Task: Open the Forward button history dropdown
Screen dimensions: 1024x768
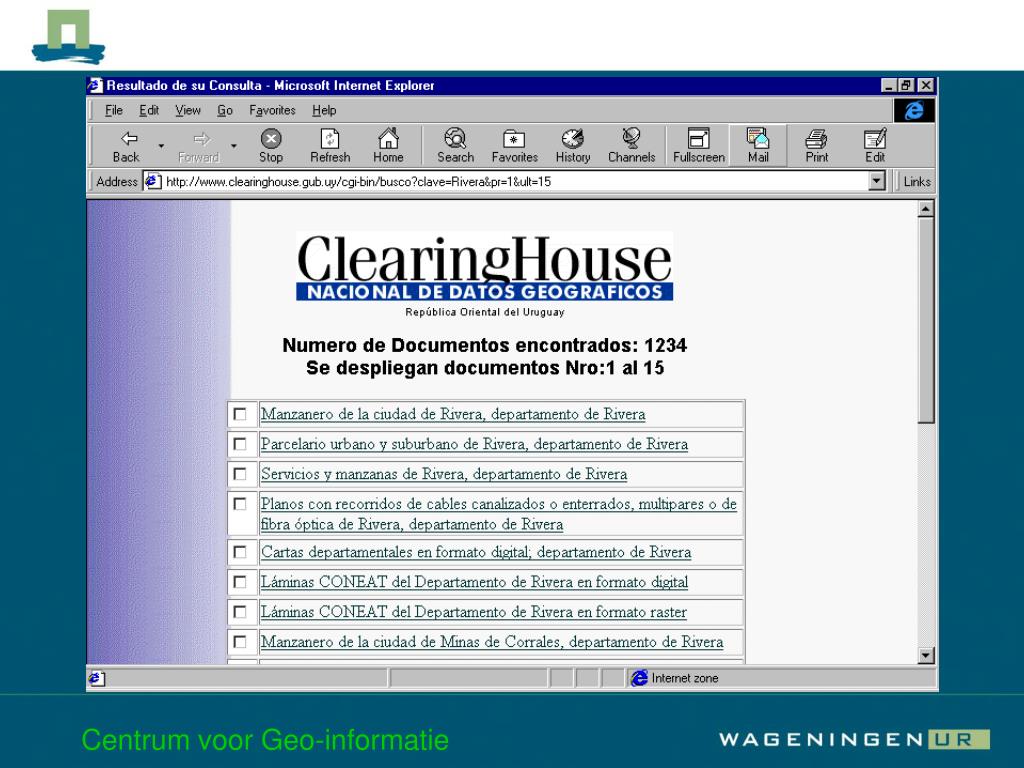Action: 233,146
